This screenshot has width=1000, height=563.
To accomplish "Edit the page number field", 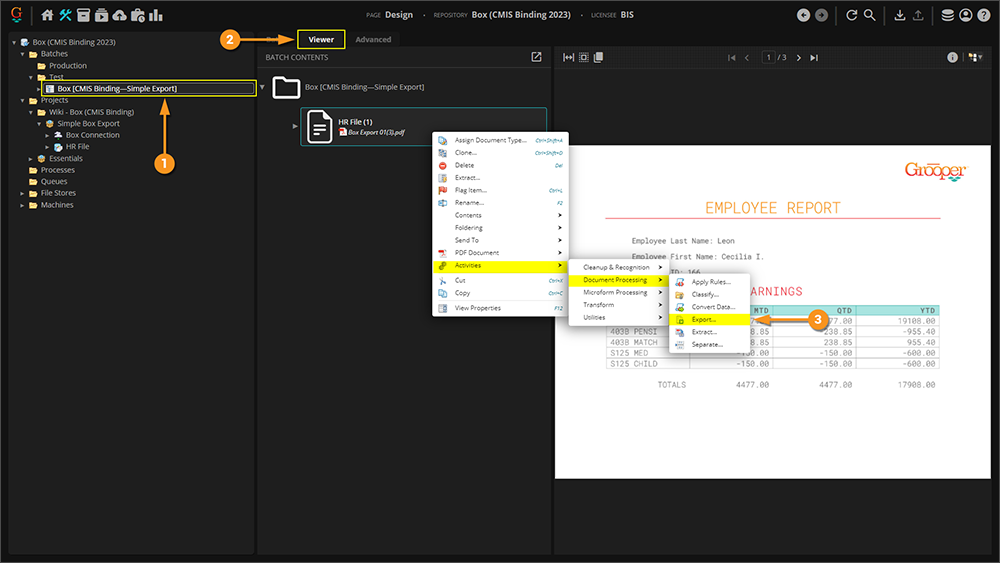I will click(x=768, y=57).
